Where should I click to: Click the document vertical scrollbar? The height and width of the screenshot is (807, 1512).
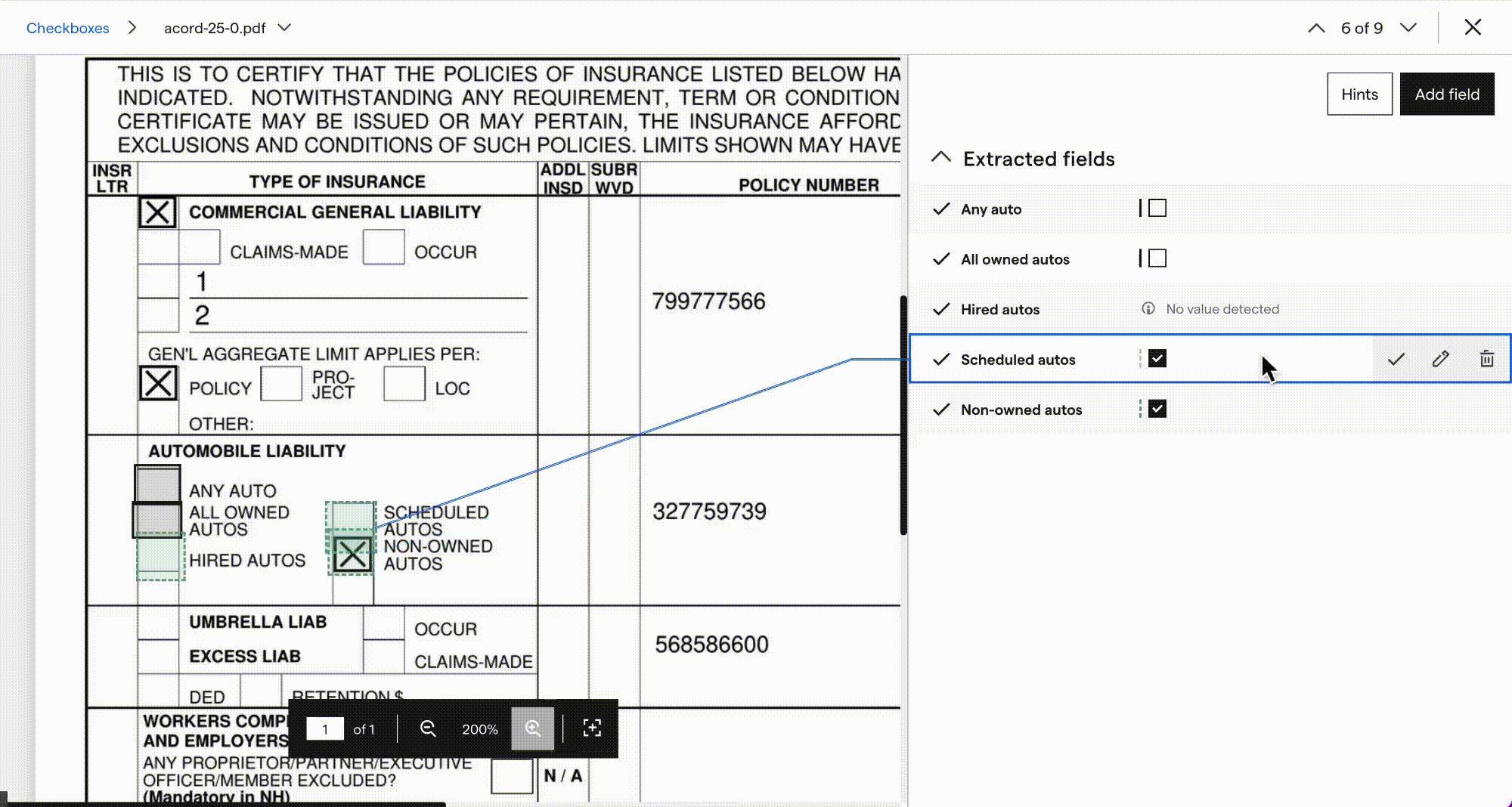pos(903,416)
